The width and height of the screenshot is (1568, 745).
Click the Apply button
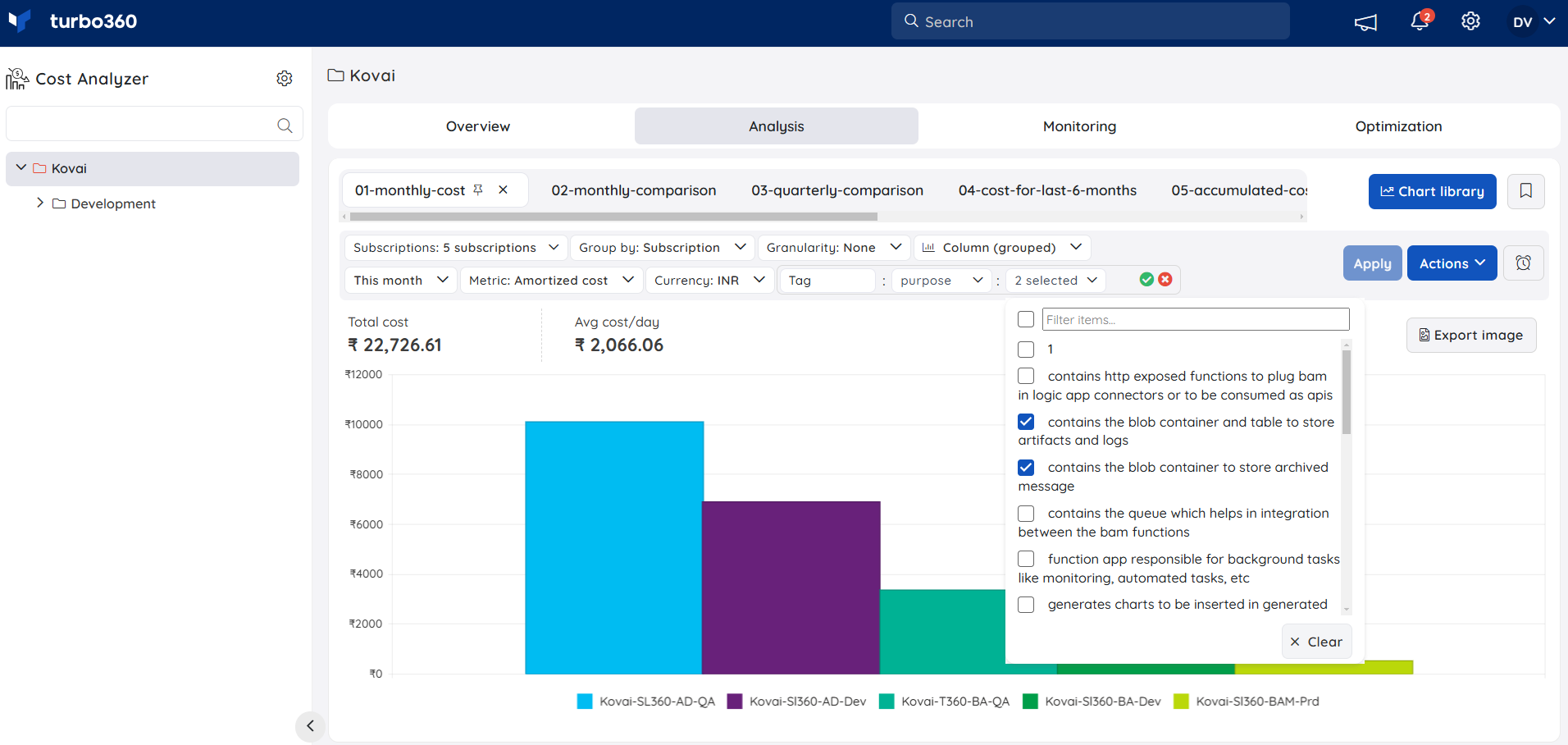(1372, 263)
